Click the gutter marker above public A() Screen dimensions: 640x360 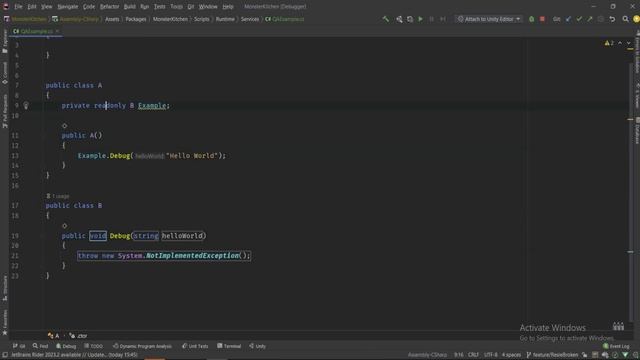[64, 126]
